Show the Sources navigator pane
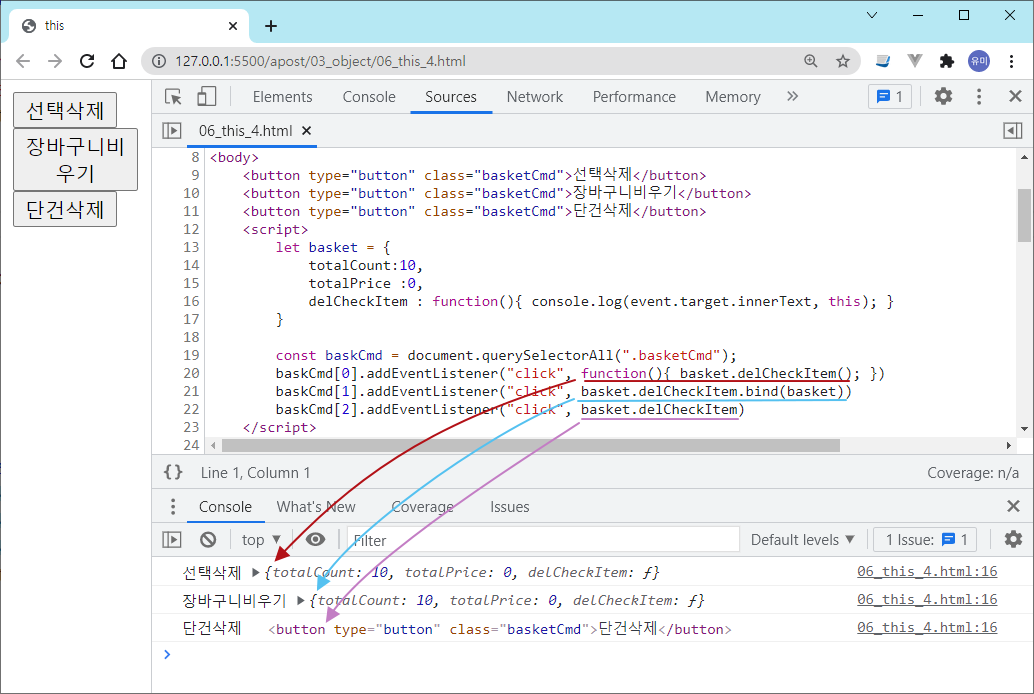This screenshot has width=1034, height=694. [172, 131]
